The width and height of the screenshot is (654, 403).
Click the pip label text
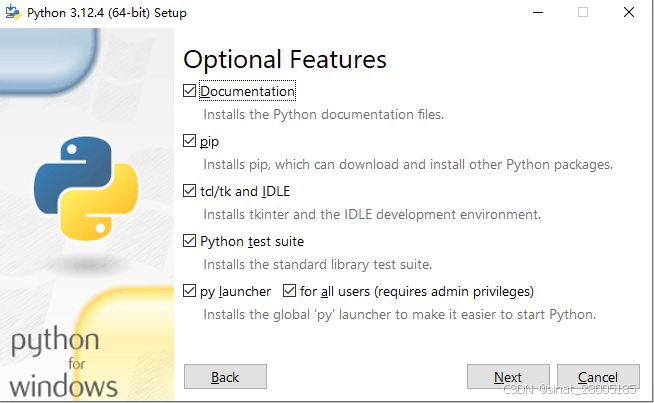209,141
